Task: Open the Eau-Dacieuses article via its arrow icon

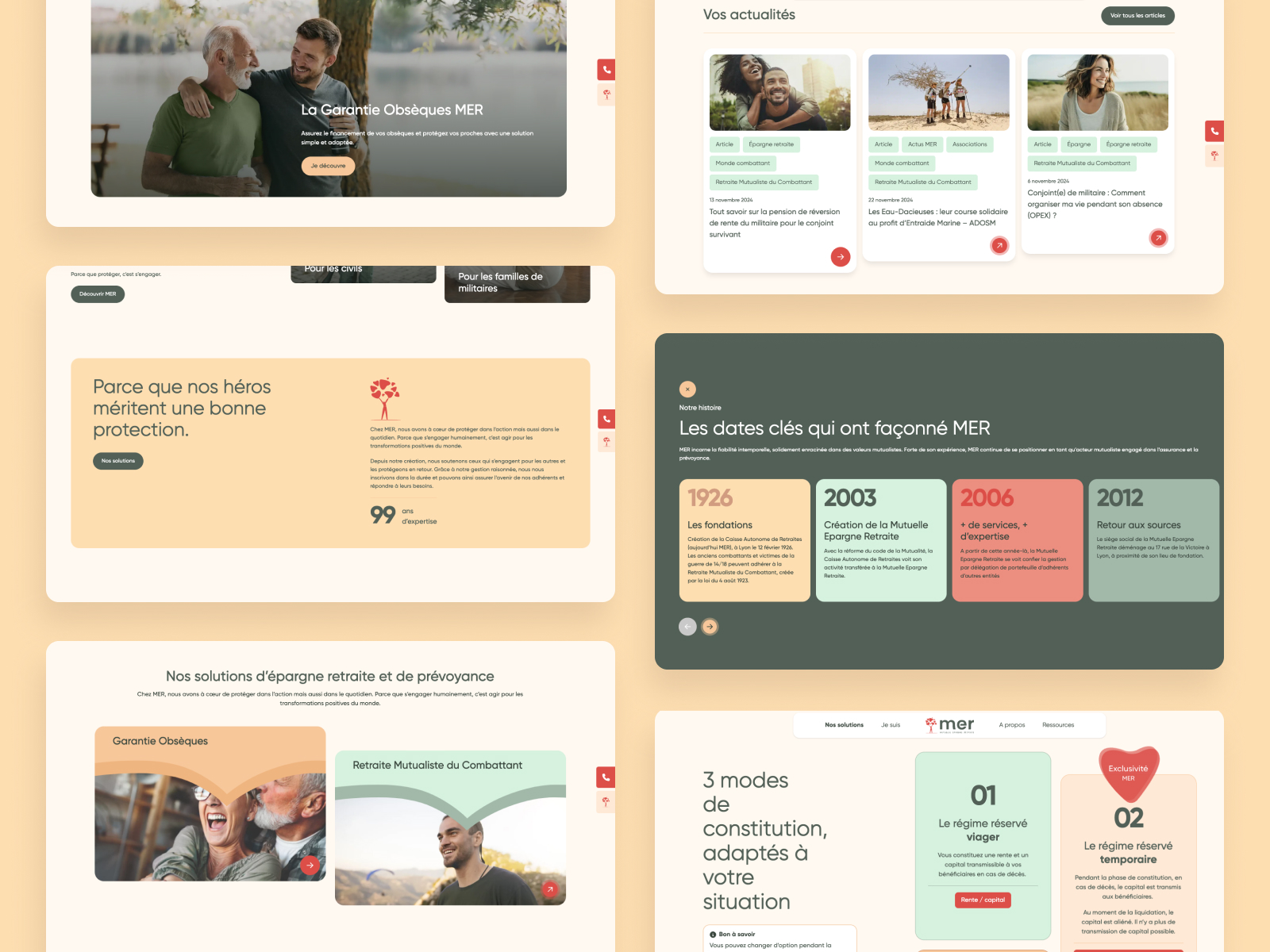Action: pyautogui.click(x=999, y=245)
